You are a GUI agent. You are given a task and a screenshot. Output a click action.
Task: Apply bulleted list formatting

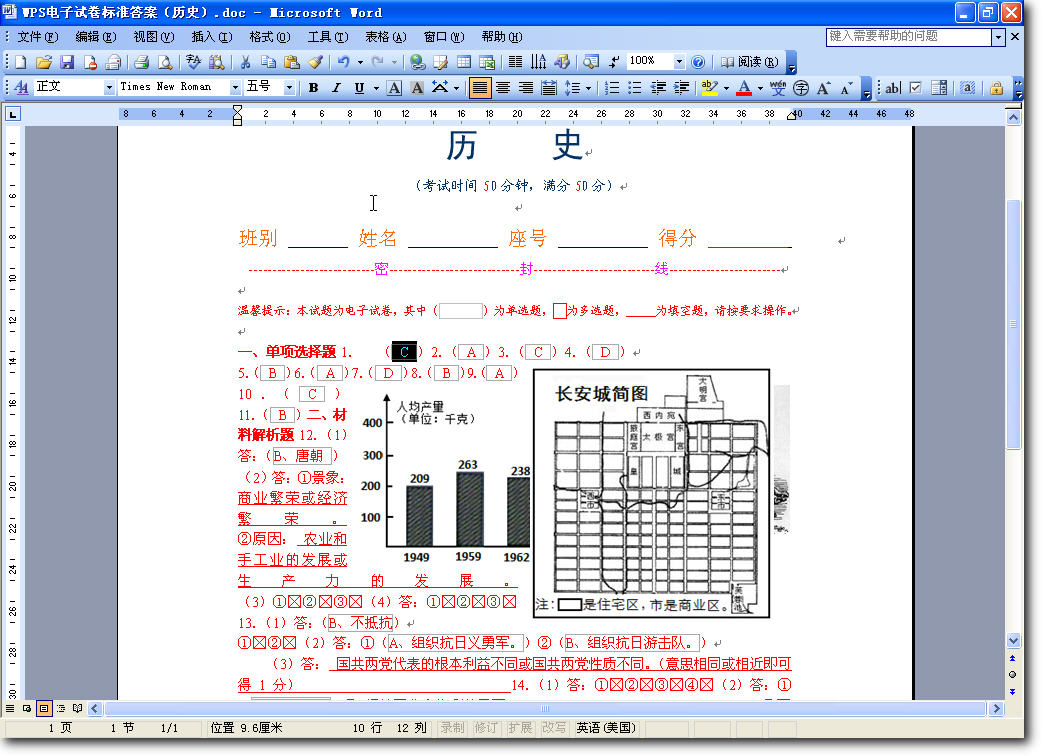tap(635, 88)
